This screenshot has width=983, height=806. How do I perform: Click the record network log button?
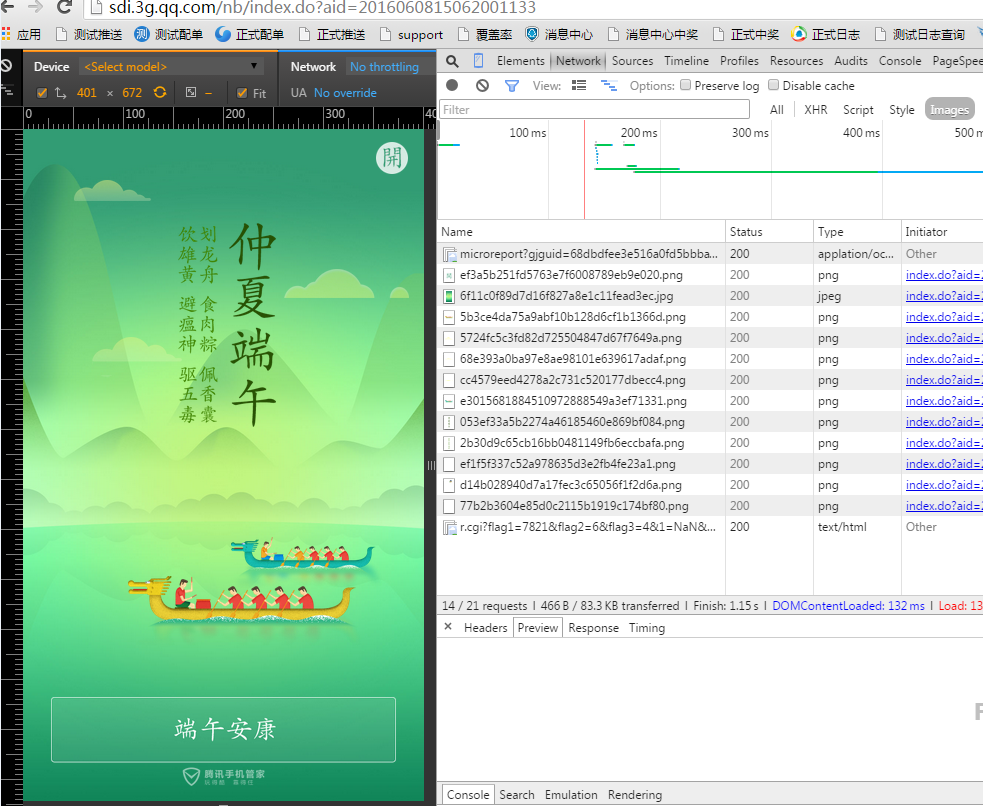[453, 86]
